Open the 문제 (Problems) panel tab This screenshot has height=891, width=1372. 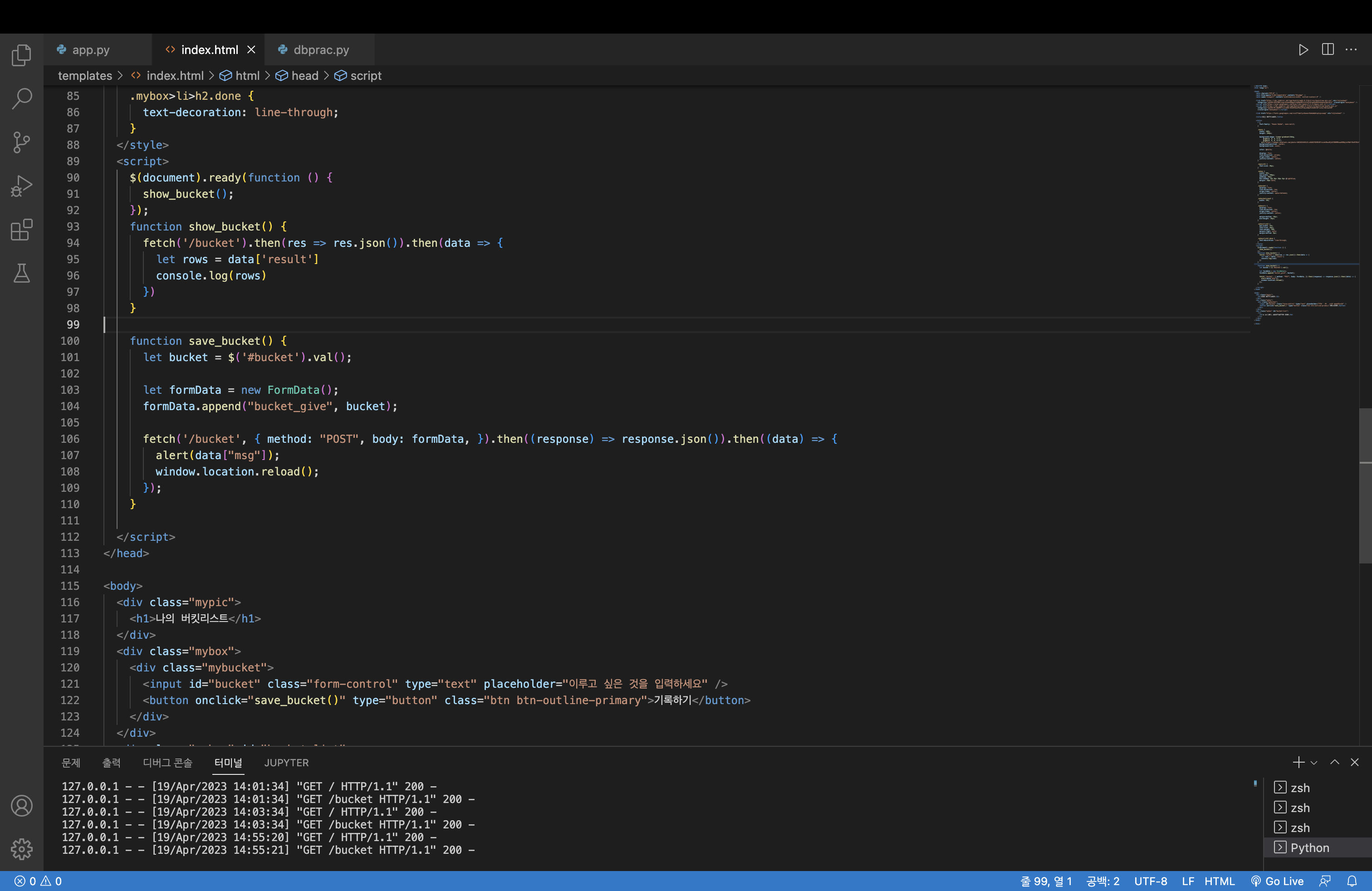[71, 763]
